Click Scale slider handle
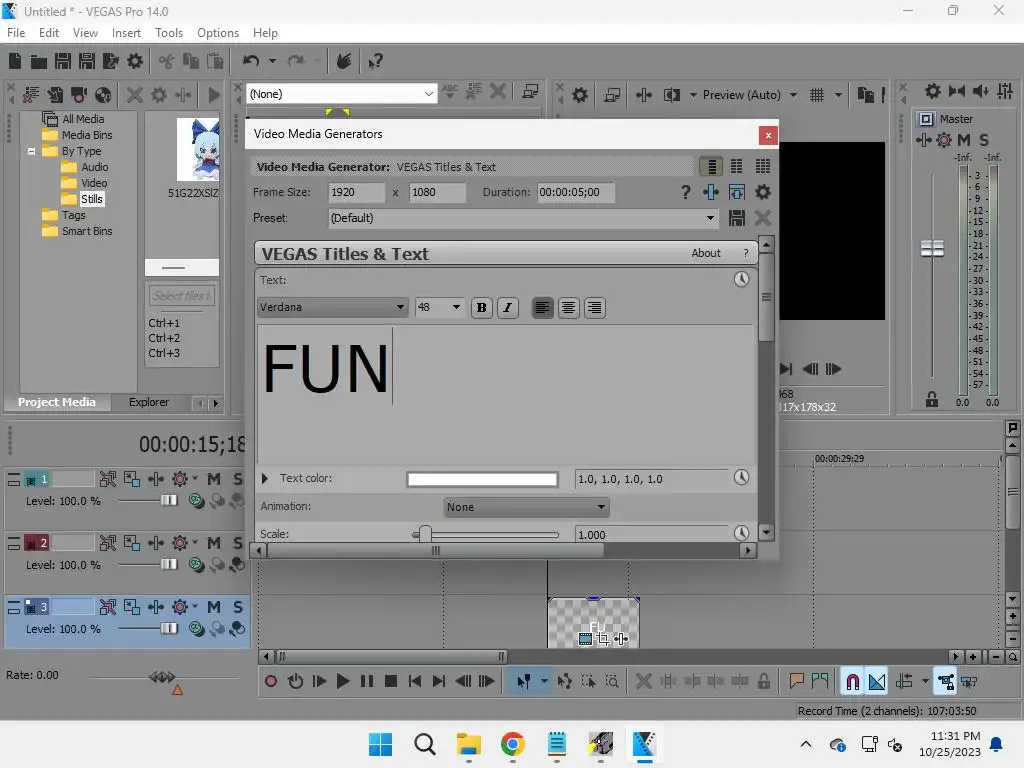The width and height of the screenshot is (1024, 768). tap(424, 534)
